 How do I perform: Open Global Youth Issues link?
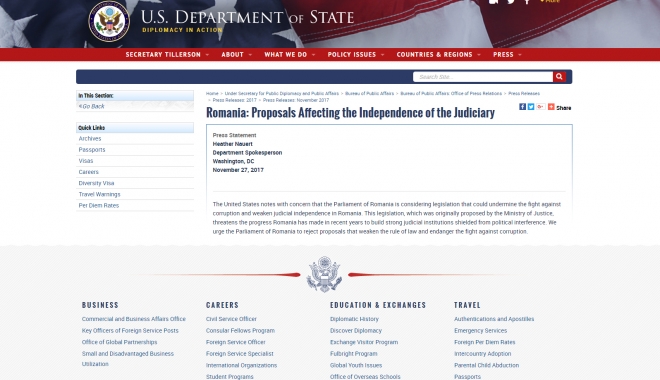(x=356, y=365)
